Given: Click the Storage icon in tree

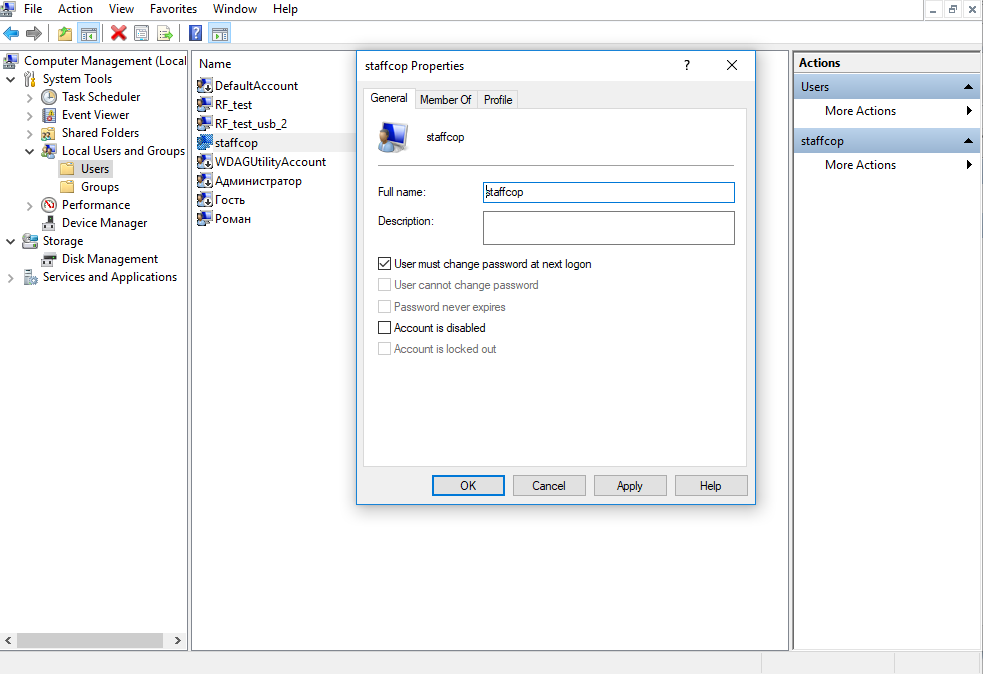Looking at the screenshot, I should [30, 241].
